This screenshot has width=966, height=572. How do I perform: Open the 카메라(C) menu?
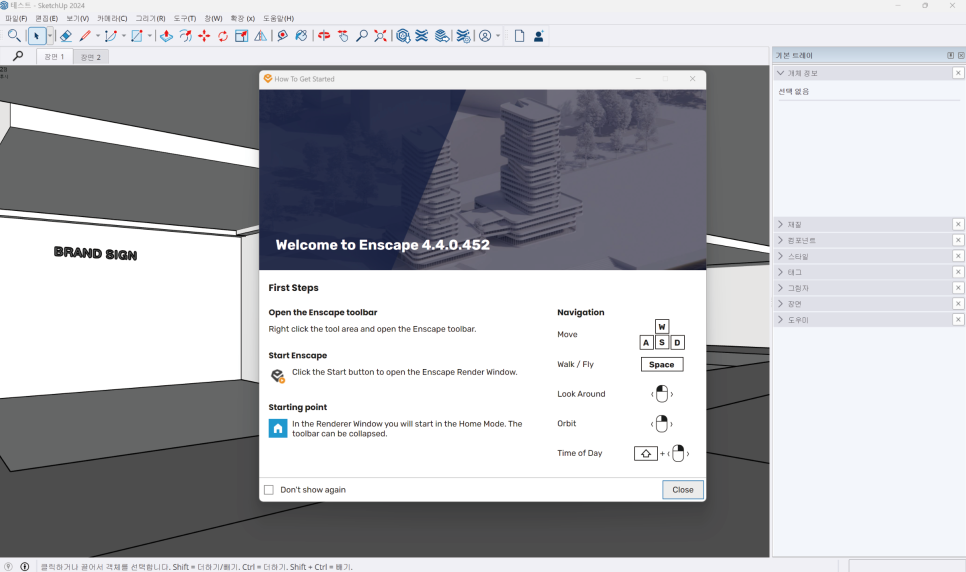pos(112,18)
